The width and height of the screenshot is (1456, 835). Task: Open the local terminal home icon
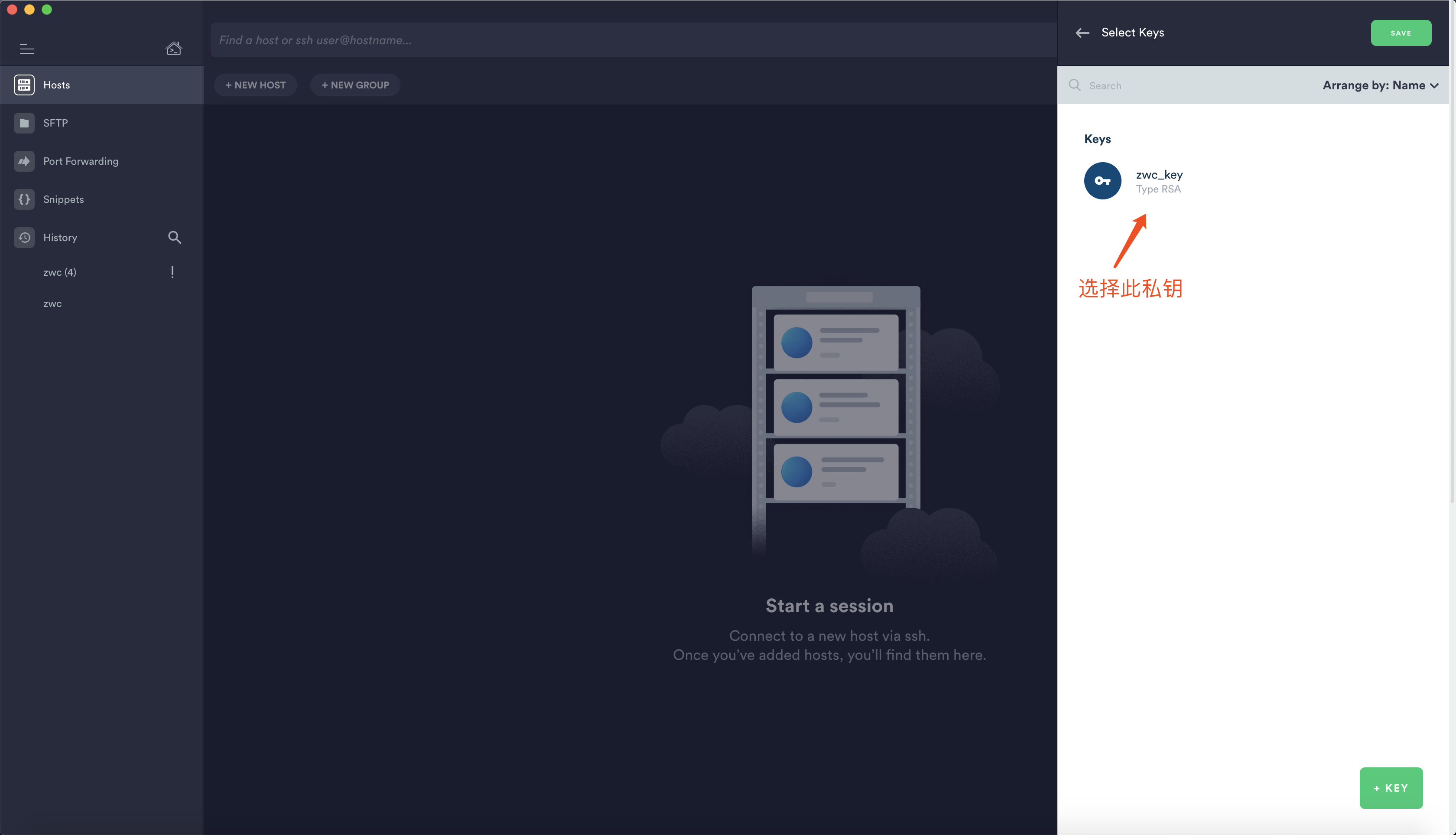174,49
